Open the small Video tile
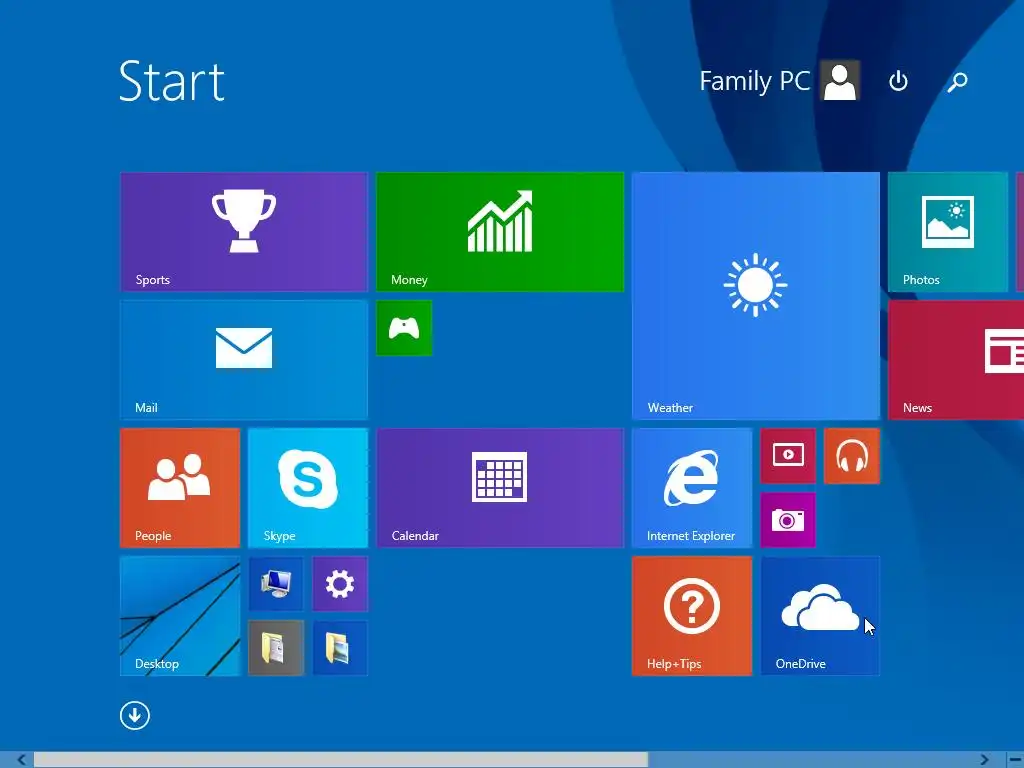This screenshot has height=768, width=1024. [x=788, y=456]
